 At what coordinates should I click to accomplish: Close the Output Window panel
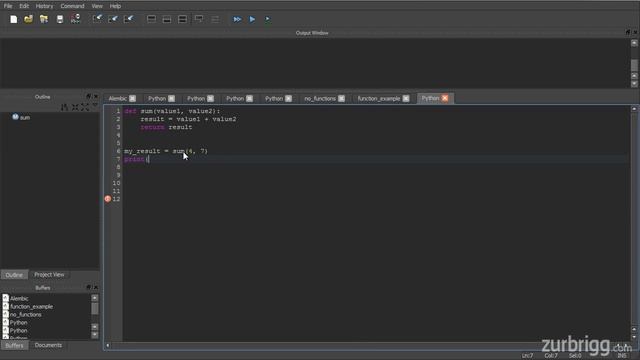(635, 32)
